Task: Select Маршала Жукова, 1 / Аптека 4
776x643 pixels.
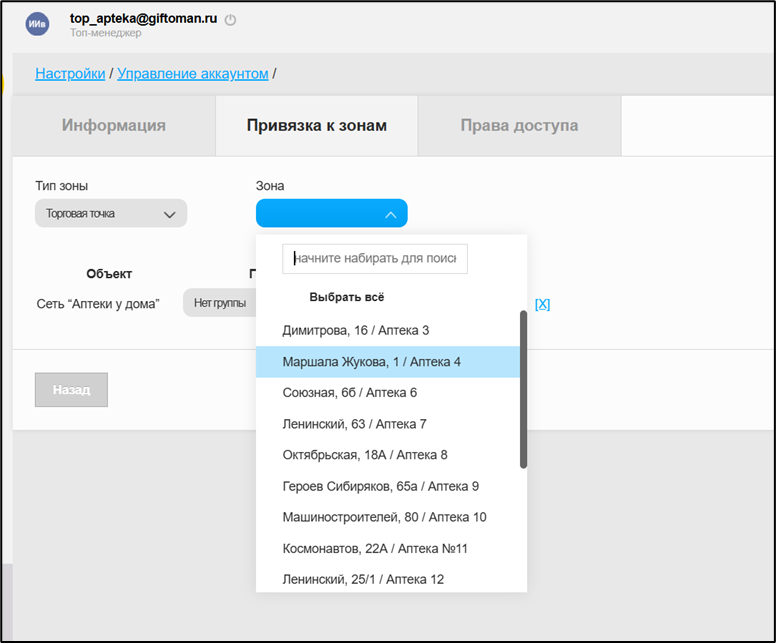Action: (x=371, y=362)
